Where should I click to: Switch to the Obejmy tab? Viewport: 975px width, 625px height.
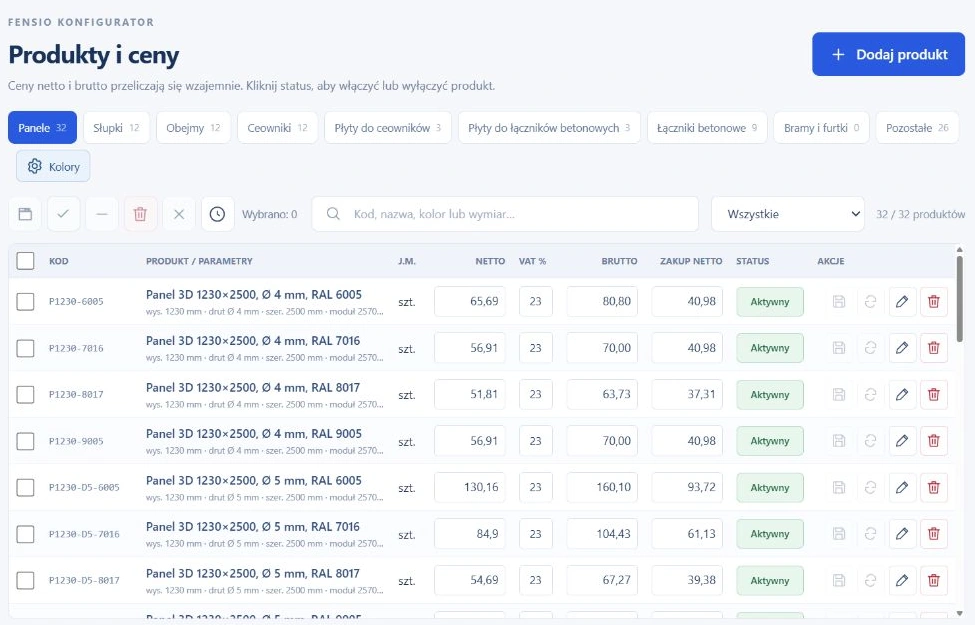pyautogui.click(x=193, y=127)
